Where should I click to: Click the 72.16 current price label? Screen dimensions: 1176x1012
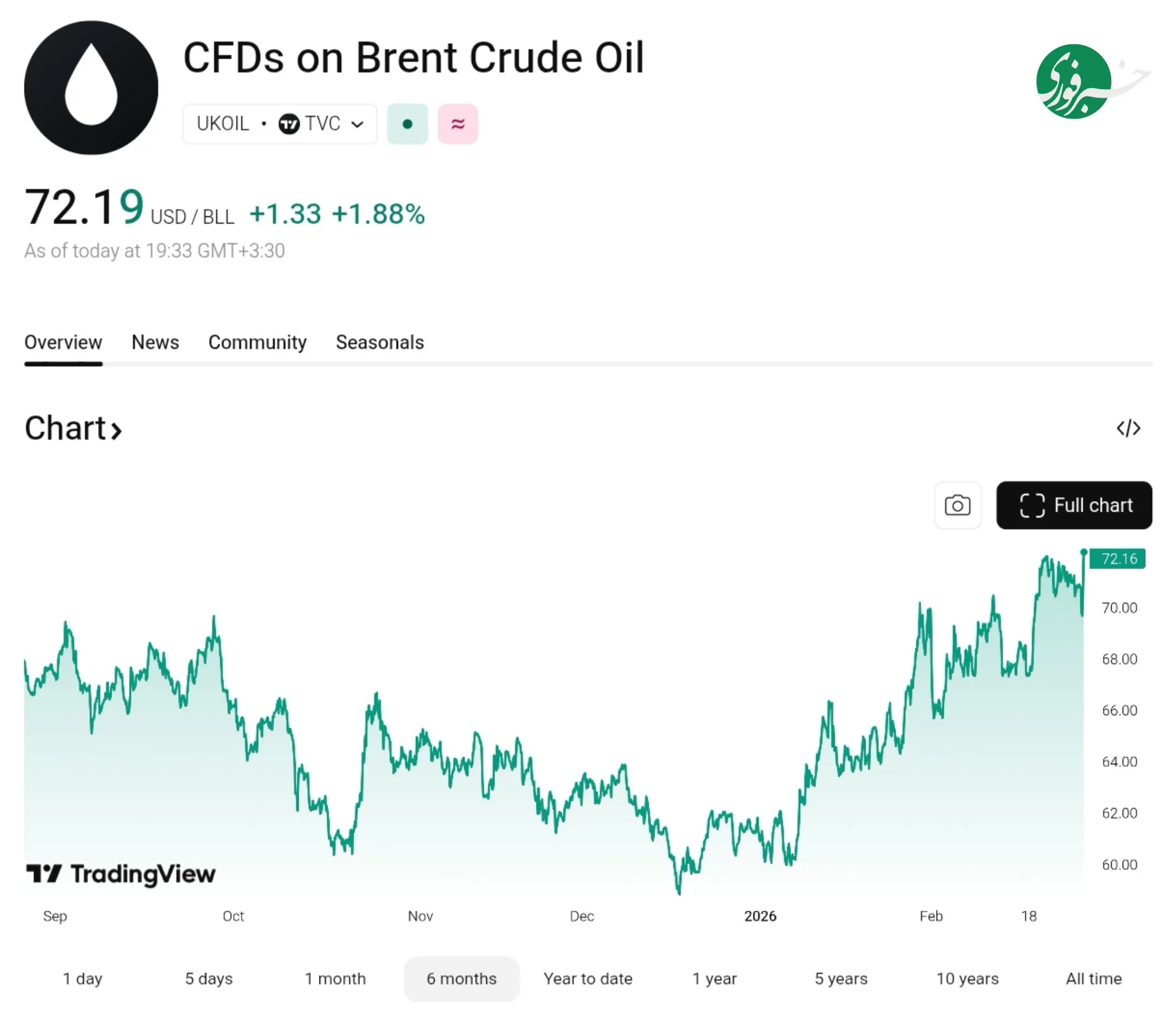coord(1118,559)
